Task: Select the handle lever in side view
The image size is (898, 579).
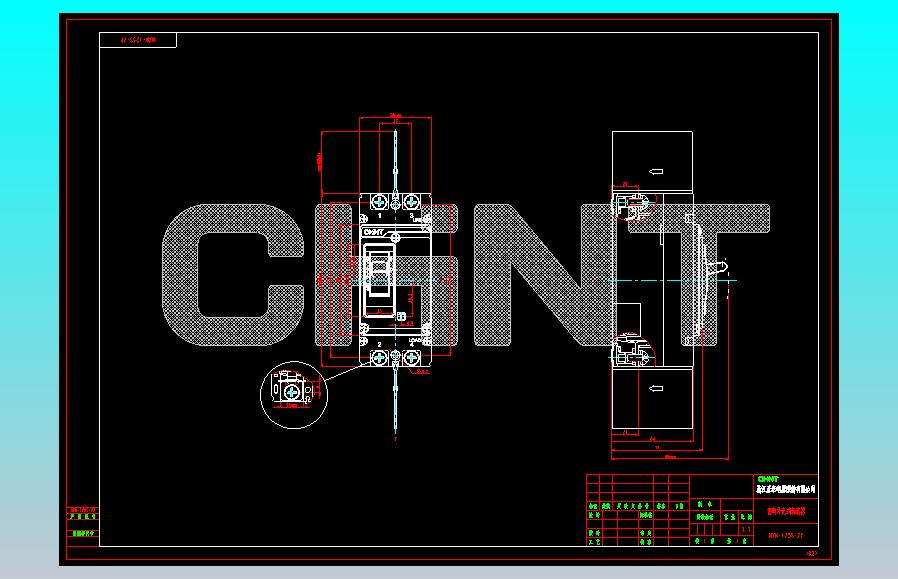Action: [x=717, y=267]
